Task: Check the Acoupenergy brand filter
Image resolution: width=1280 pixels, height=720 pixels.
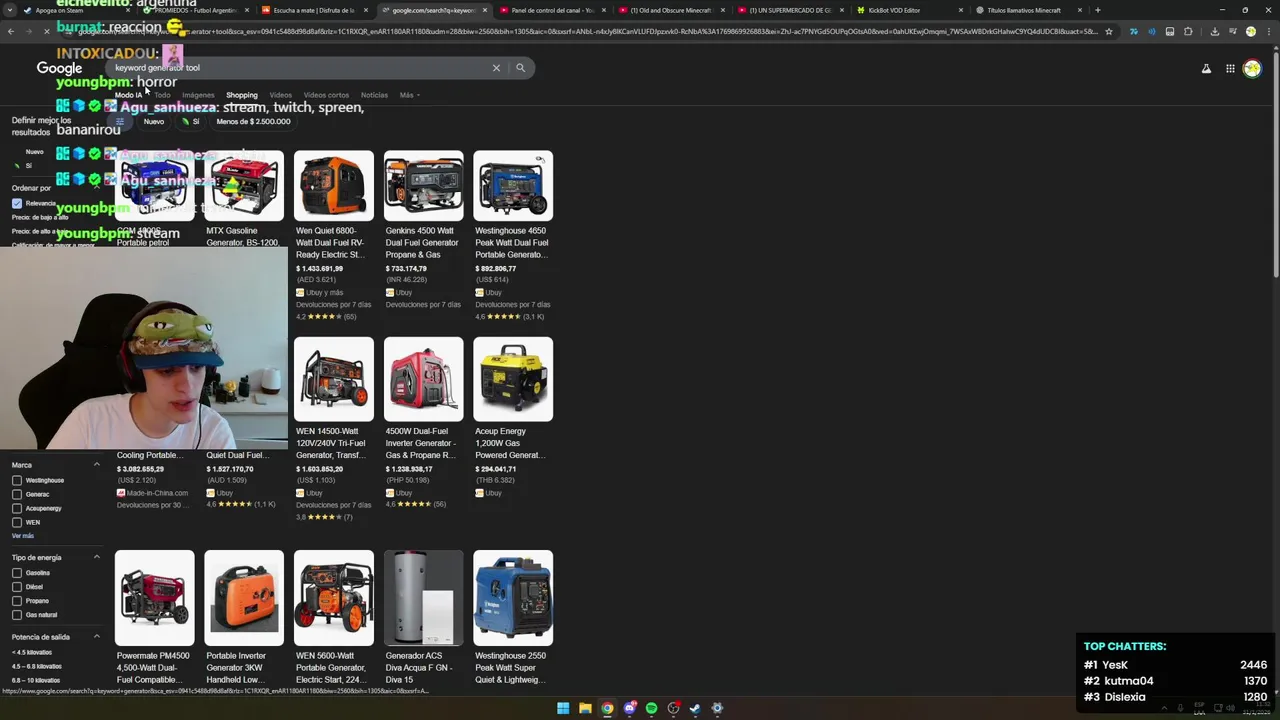Action: coord(17,508)
